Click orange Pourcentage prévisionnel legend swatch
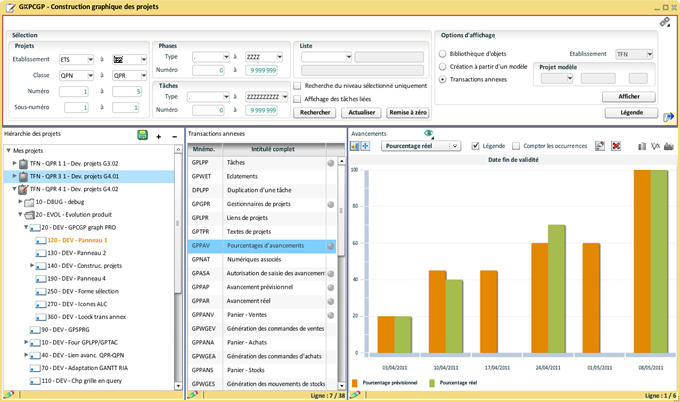The image size is (680, 402). point(355,383)
